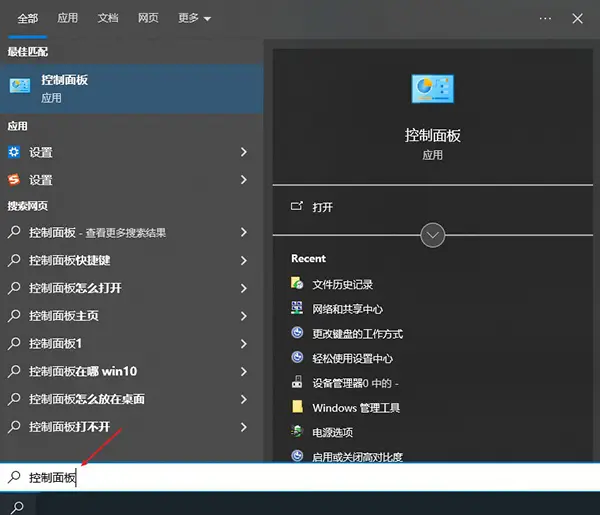Click the 网络和共享中心 icon
The width and height of the screenshot is (600, 515).
297,308
